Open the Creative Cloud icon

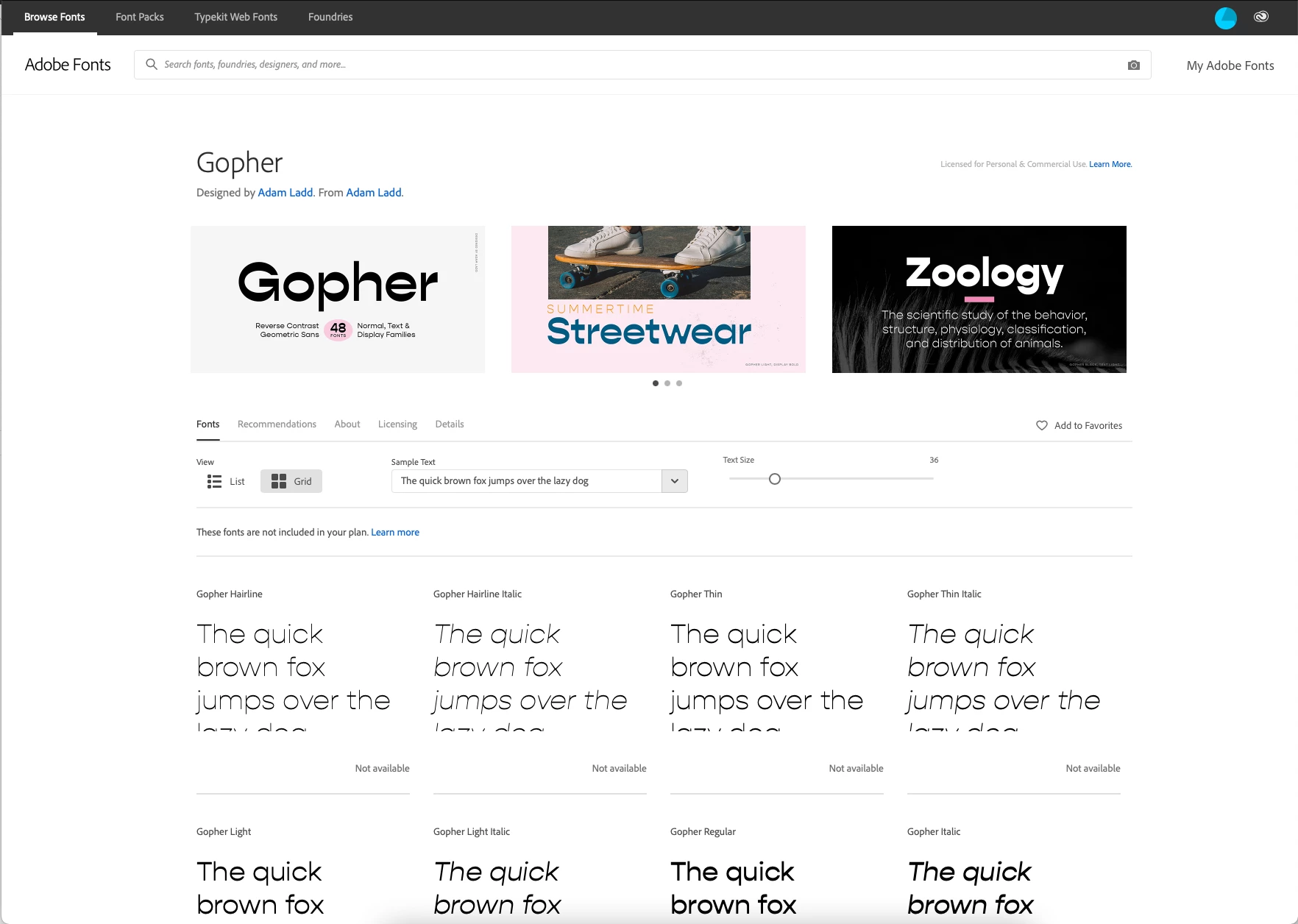(1261, 16)
